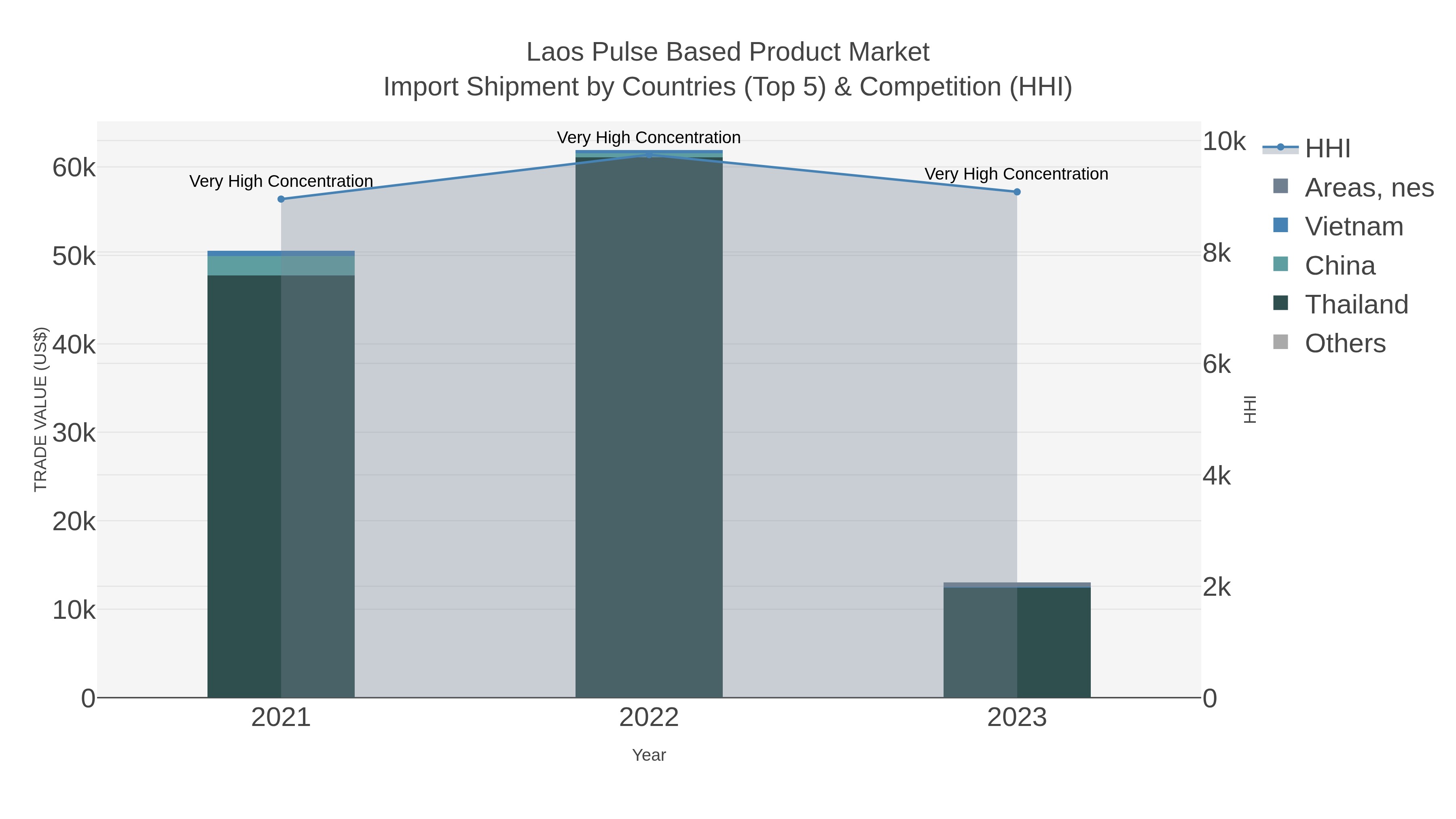Click the 4k right HHI axis tick
This screenshot has width=1456, height=819.
(1216, 476)
